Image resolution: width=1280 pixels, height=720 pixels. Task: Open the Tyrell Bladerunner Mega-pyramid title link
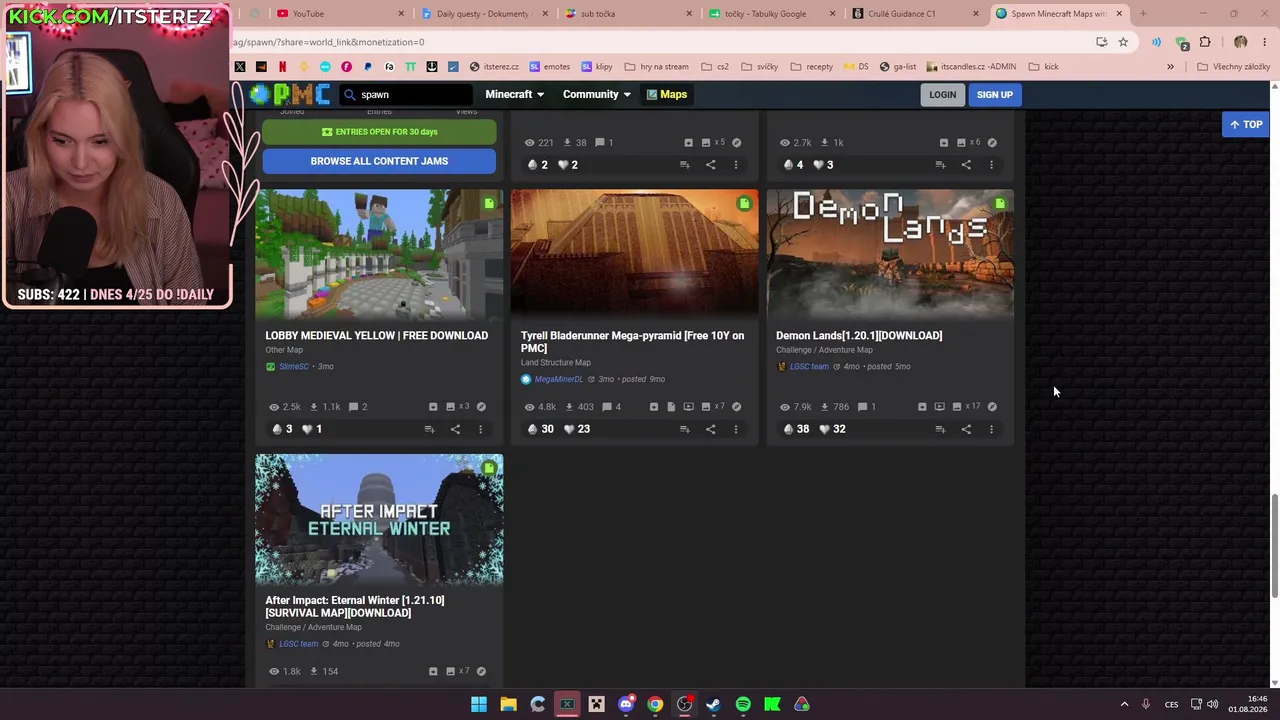[632, 342]
